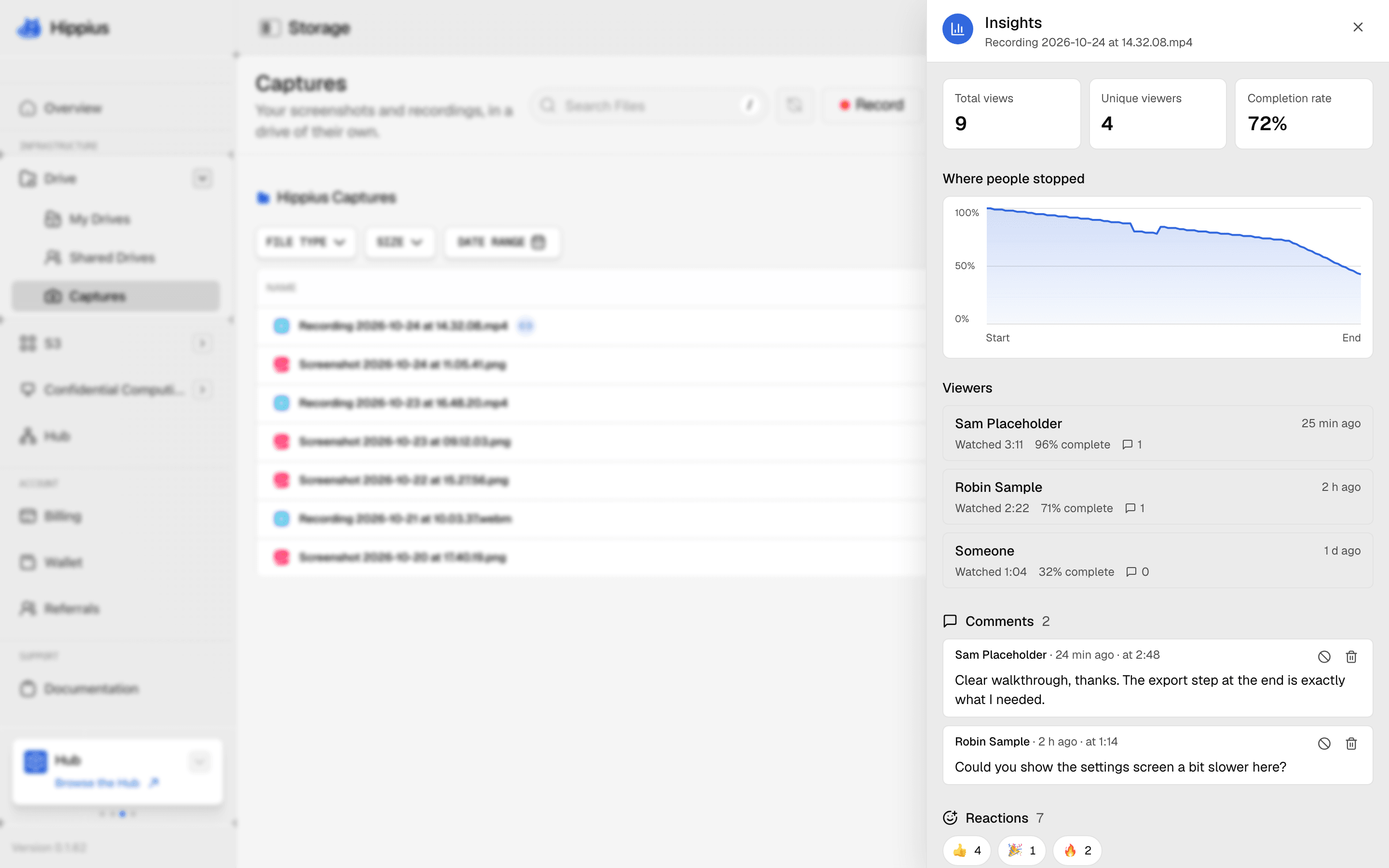Open Robin Sample viewer row
The image size is (1389, 868).
[1157, 497]
